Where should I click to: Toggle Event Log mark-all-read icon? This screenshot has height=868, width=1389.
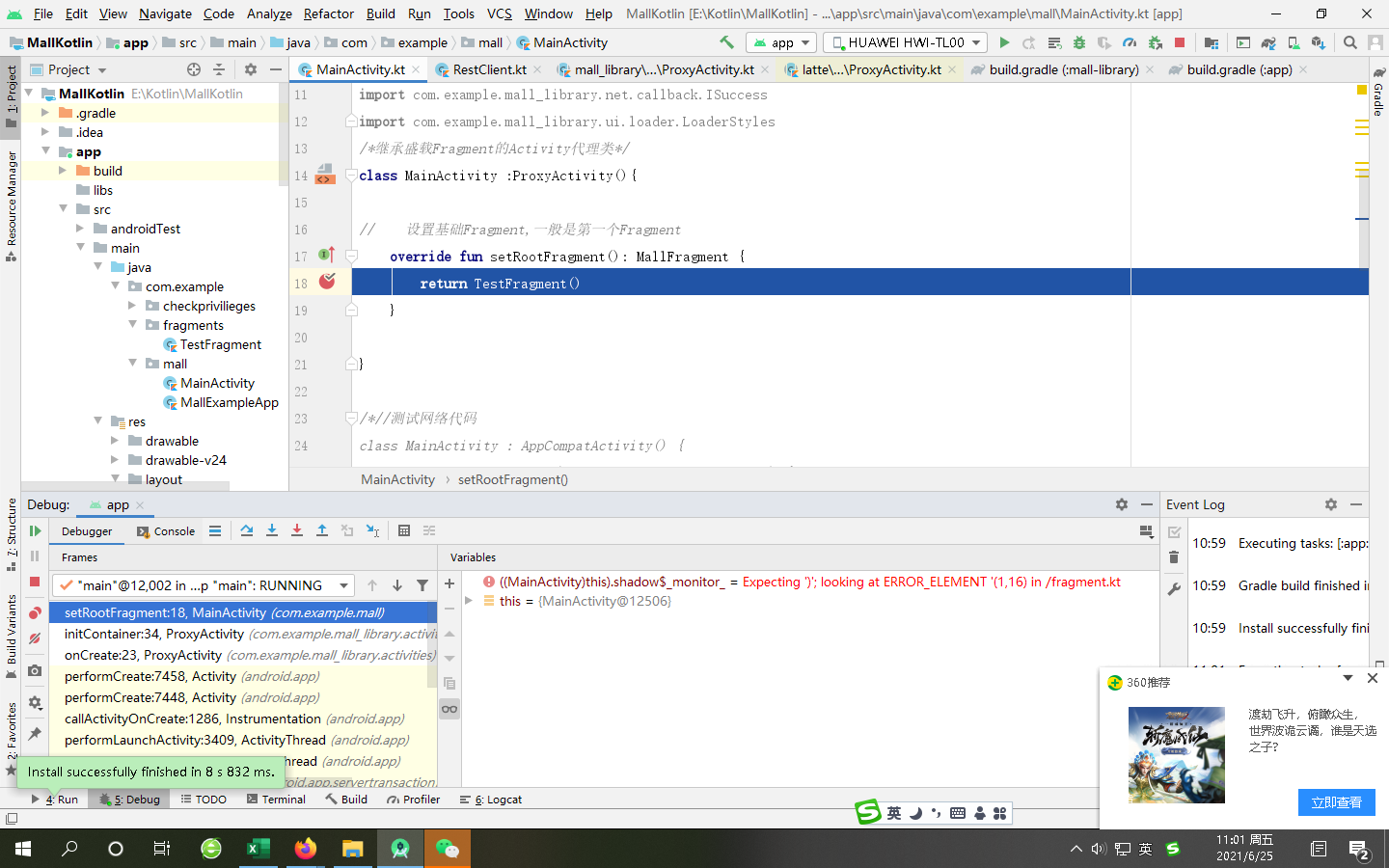tap(1174, 532)
